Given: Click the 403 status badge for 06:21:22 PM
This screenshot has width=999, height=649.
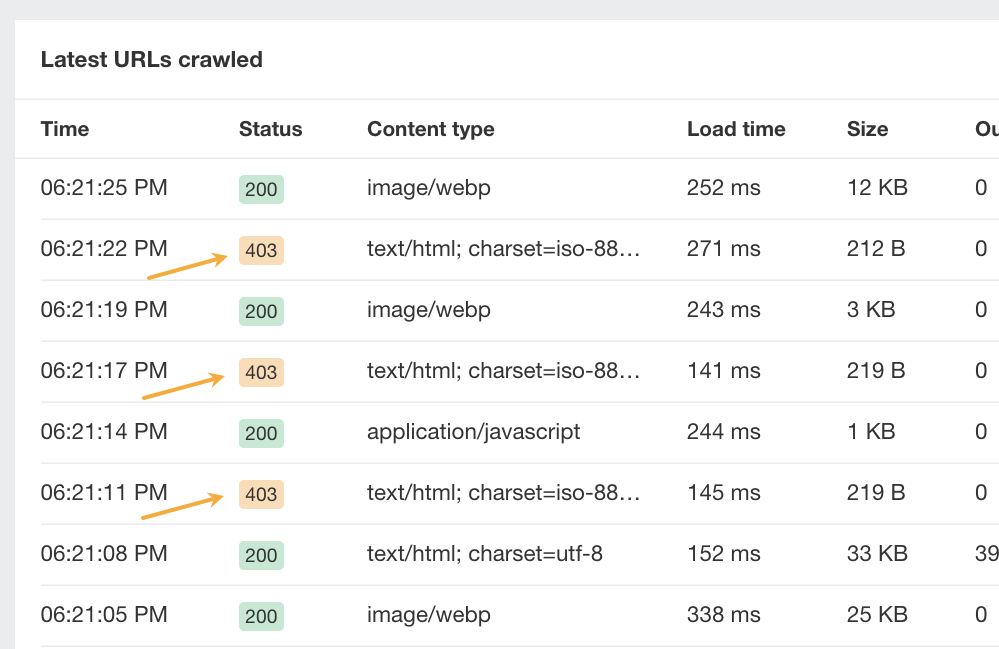Looking at the screenshot, I should [260, 249].
